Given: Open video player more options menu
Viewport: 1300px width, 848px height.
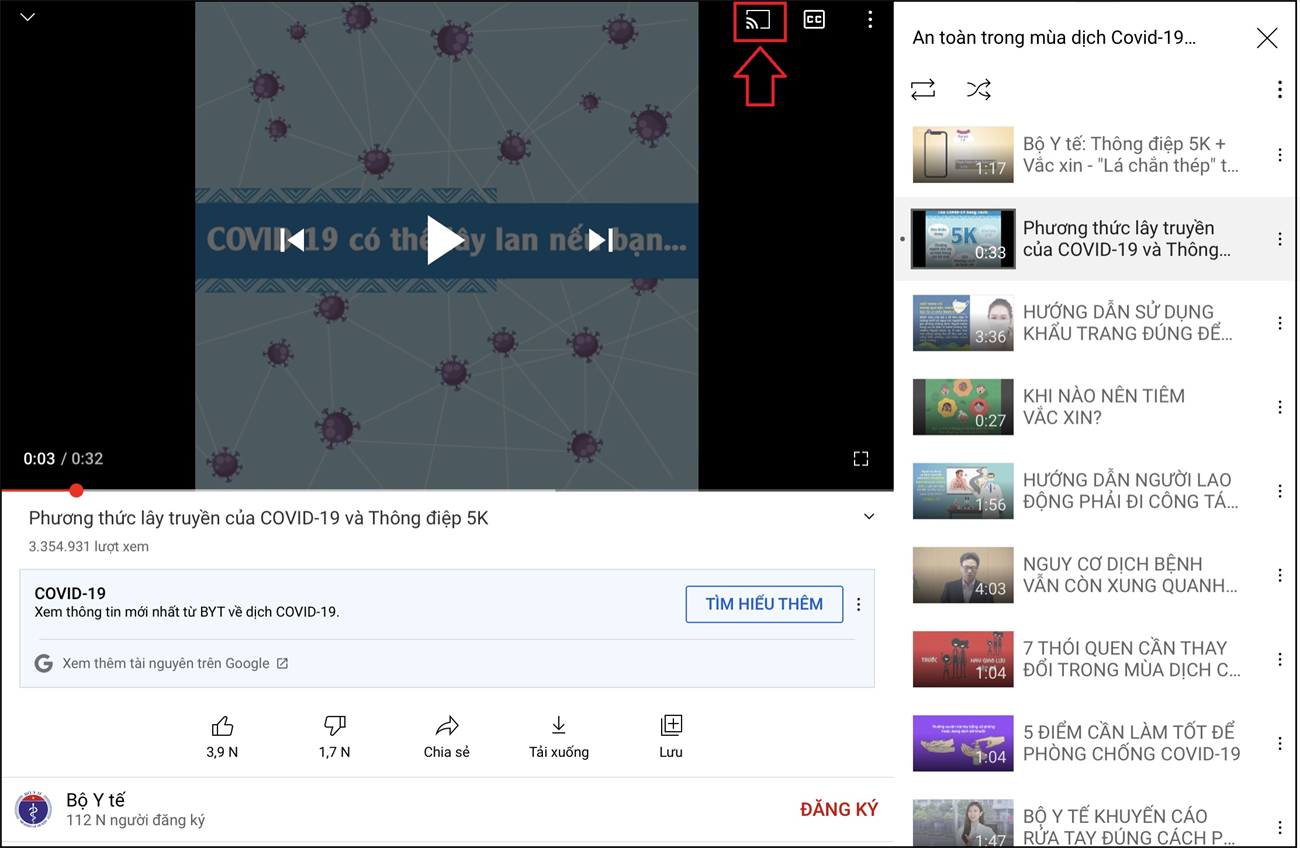Looking at the screenshot, I should pyautogui.click(x=870, y=20).
